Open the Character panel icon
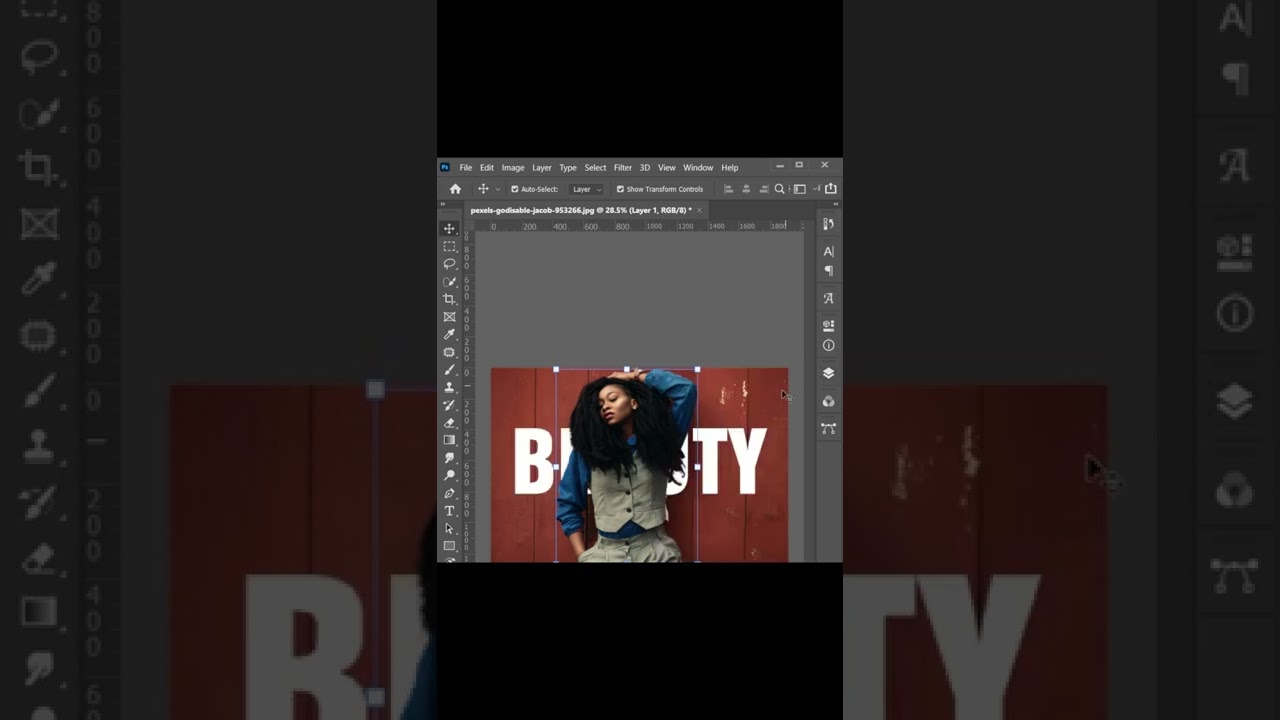Image resolution: width=1280 pixels, height=720 pixels. point(828,251)
